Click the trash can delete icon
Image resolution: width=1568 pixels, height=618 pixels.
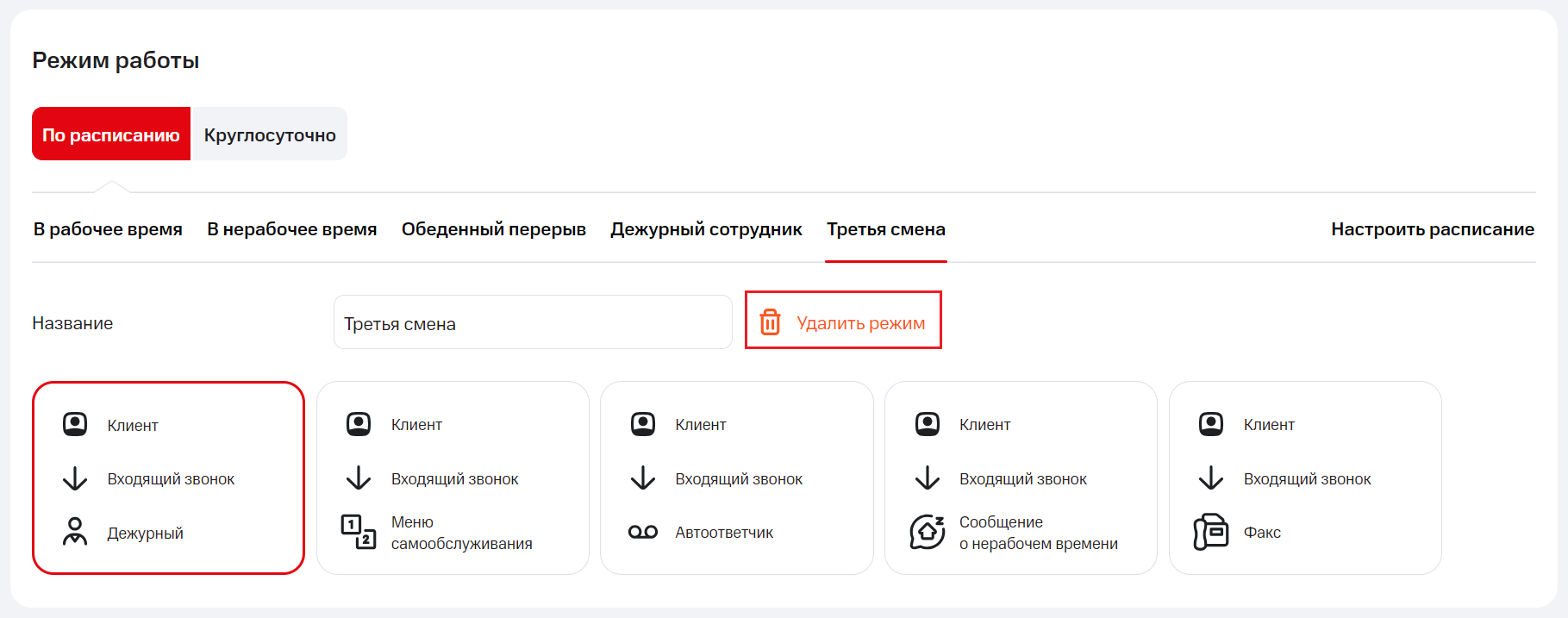pyautogui.click(x=770, y=322)
